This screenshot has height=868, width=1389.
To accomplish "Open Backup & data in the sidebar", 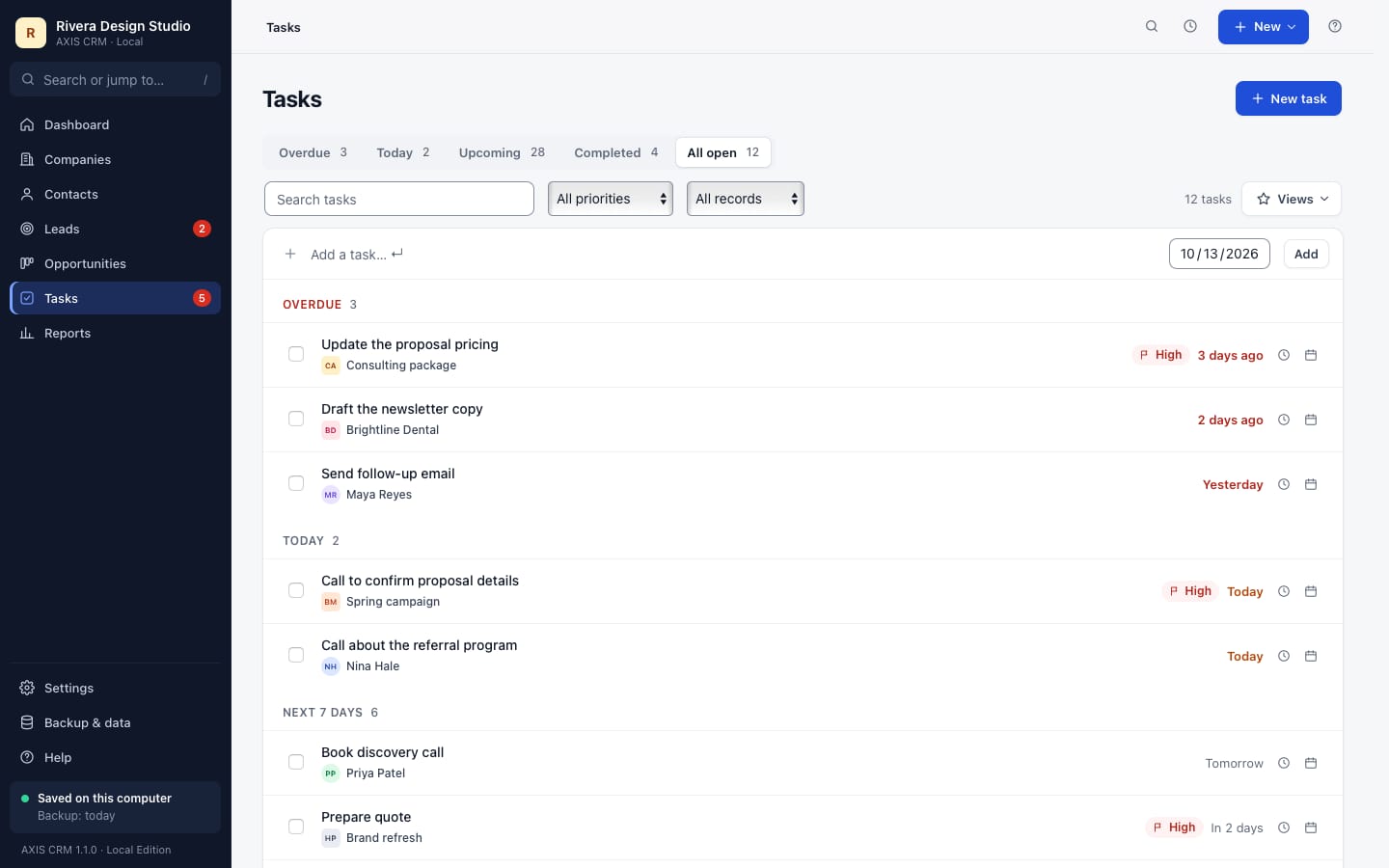I will pyautogui.click(x=115, y=722).
